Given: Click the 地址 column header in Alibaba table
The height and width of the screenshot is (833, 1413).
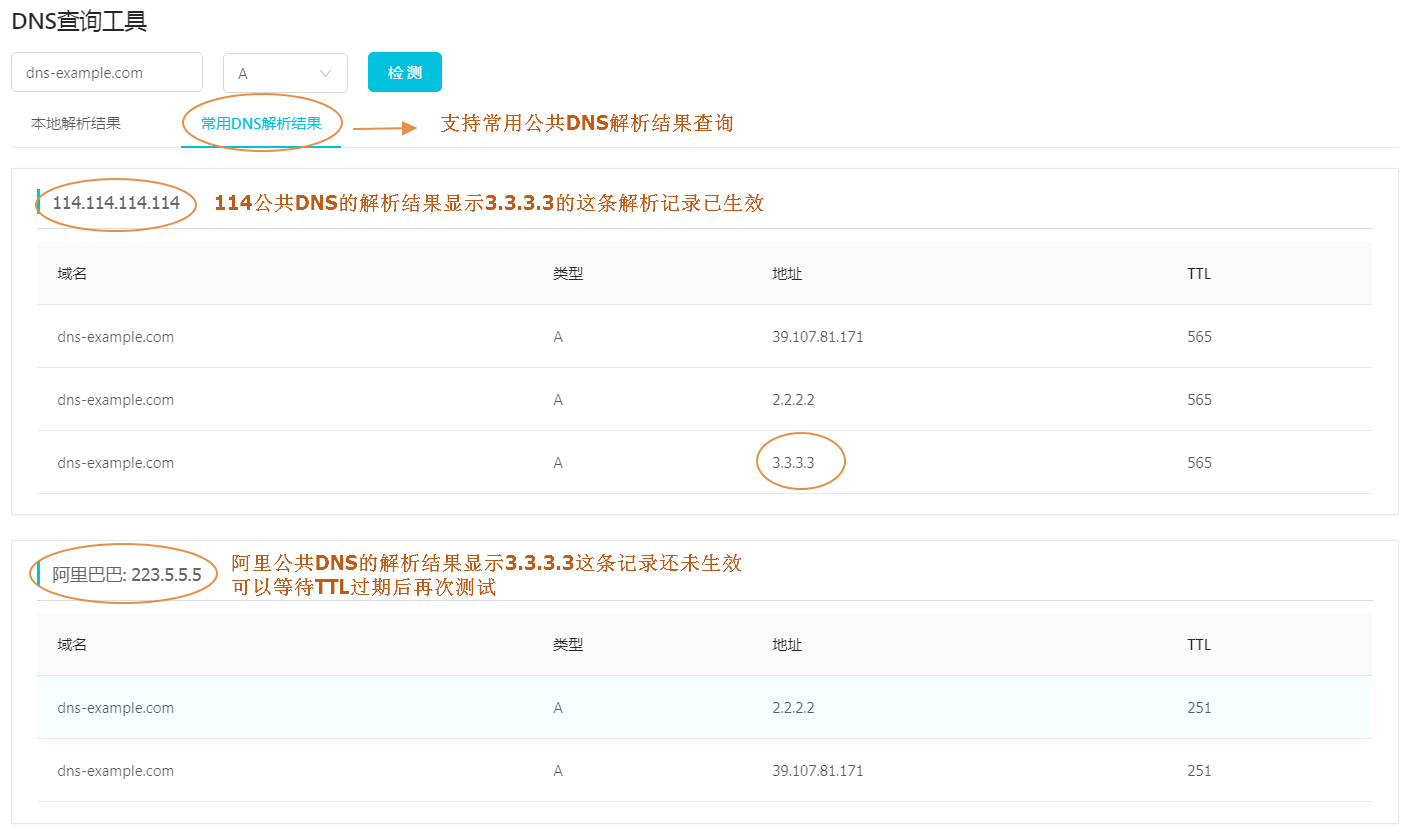Looking at the screenshot, I should click(787, 644).
